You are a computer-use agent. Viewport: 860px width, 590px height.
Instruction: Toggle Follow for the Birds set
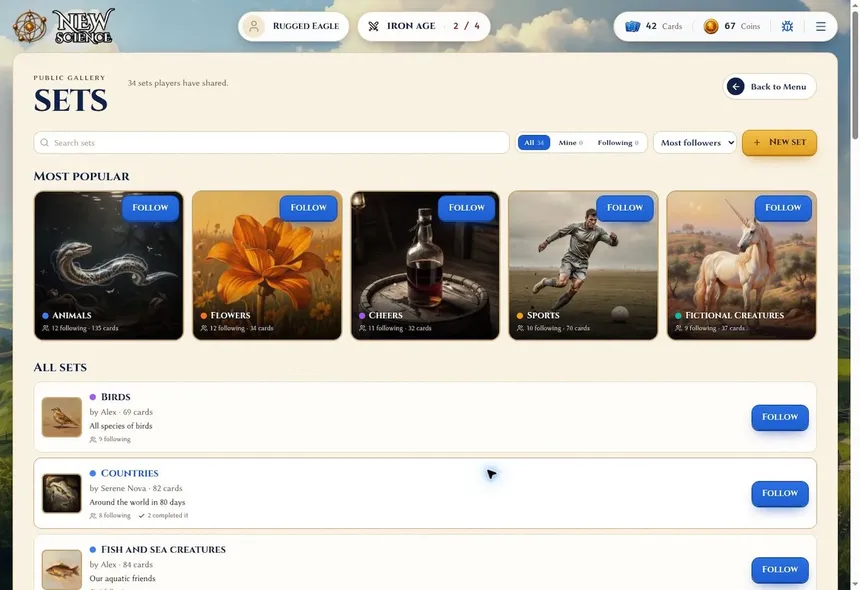pyautogui.click(x=780, y=417)
